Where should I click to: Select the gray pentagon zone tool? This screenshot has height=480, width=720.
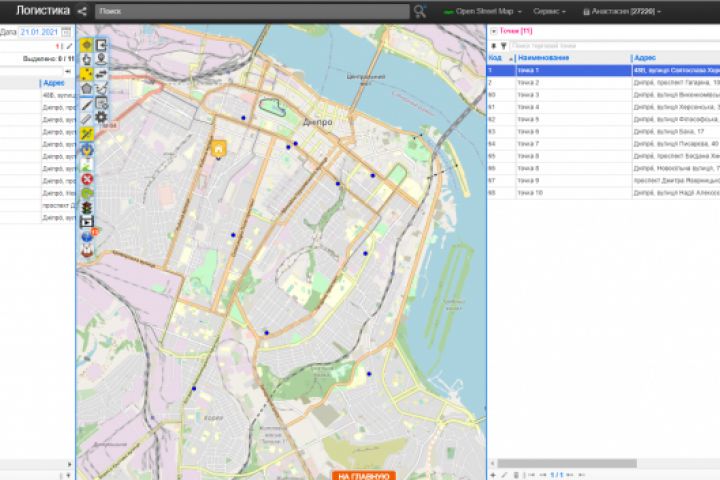tap(87, 89)
